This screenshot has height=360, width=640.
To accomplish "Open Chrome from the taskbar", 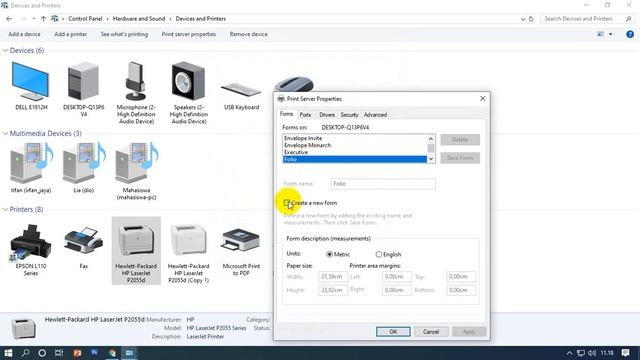I will [112, 353].
